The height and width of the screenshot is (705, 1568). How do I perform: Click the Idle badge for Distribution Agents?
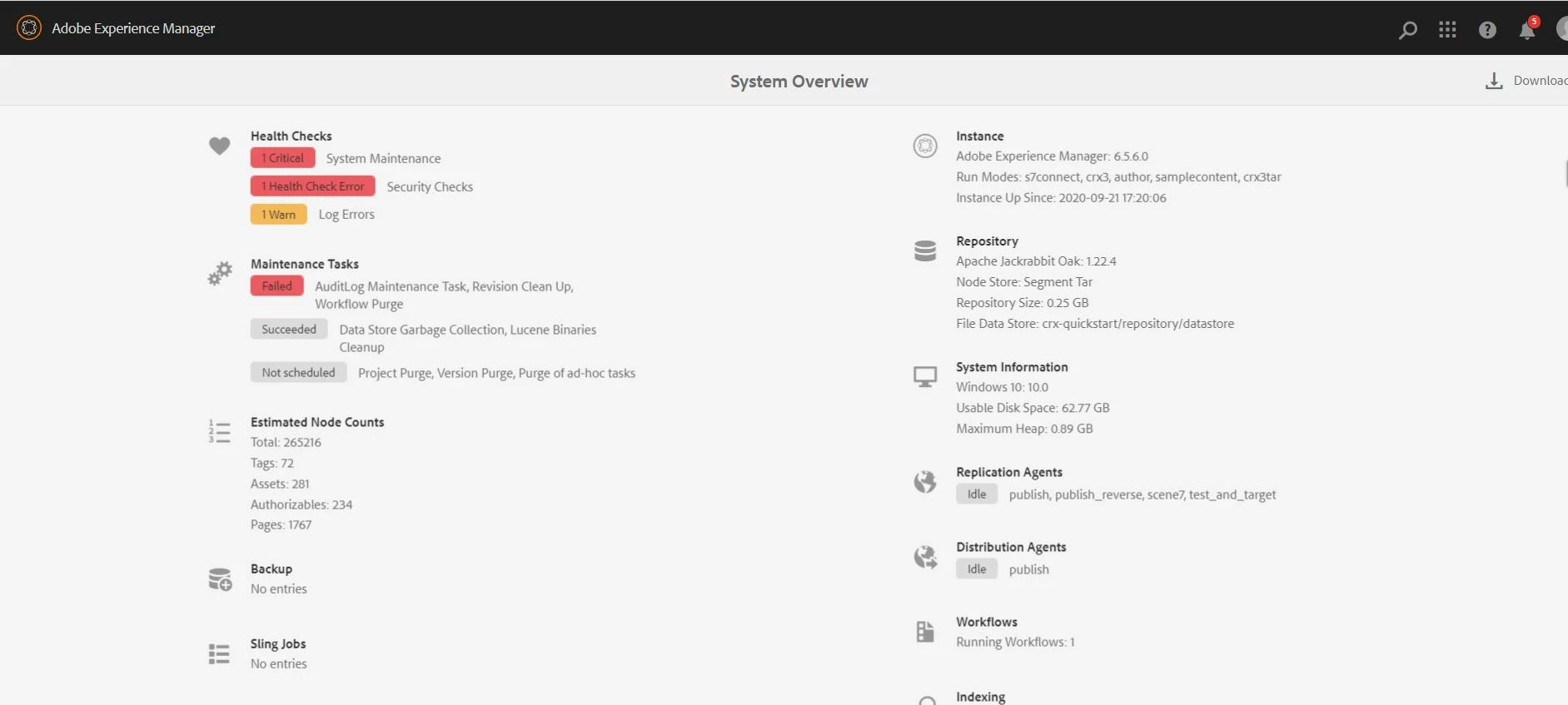tap(977, 569)
